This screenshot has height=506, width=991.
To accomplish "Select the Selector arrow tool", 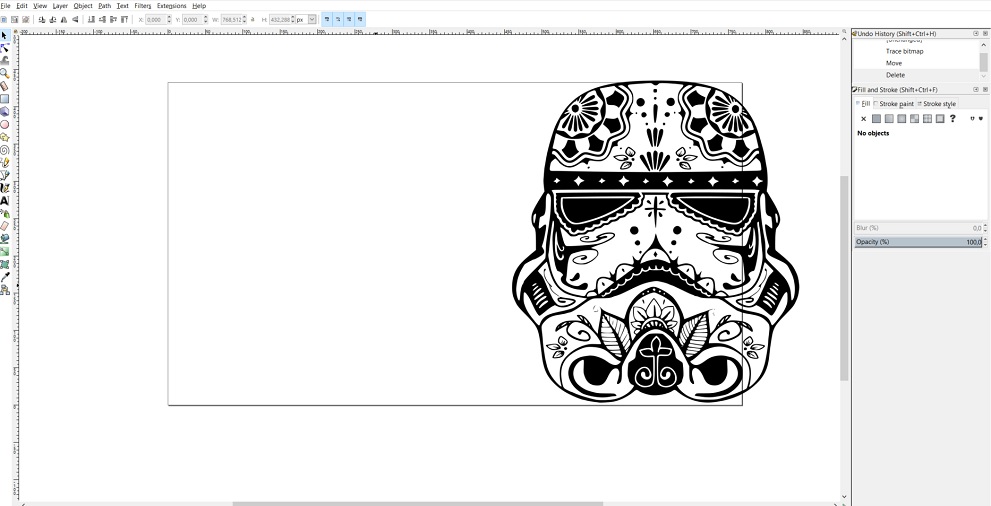I will (x=4, y=35).
